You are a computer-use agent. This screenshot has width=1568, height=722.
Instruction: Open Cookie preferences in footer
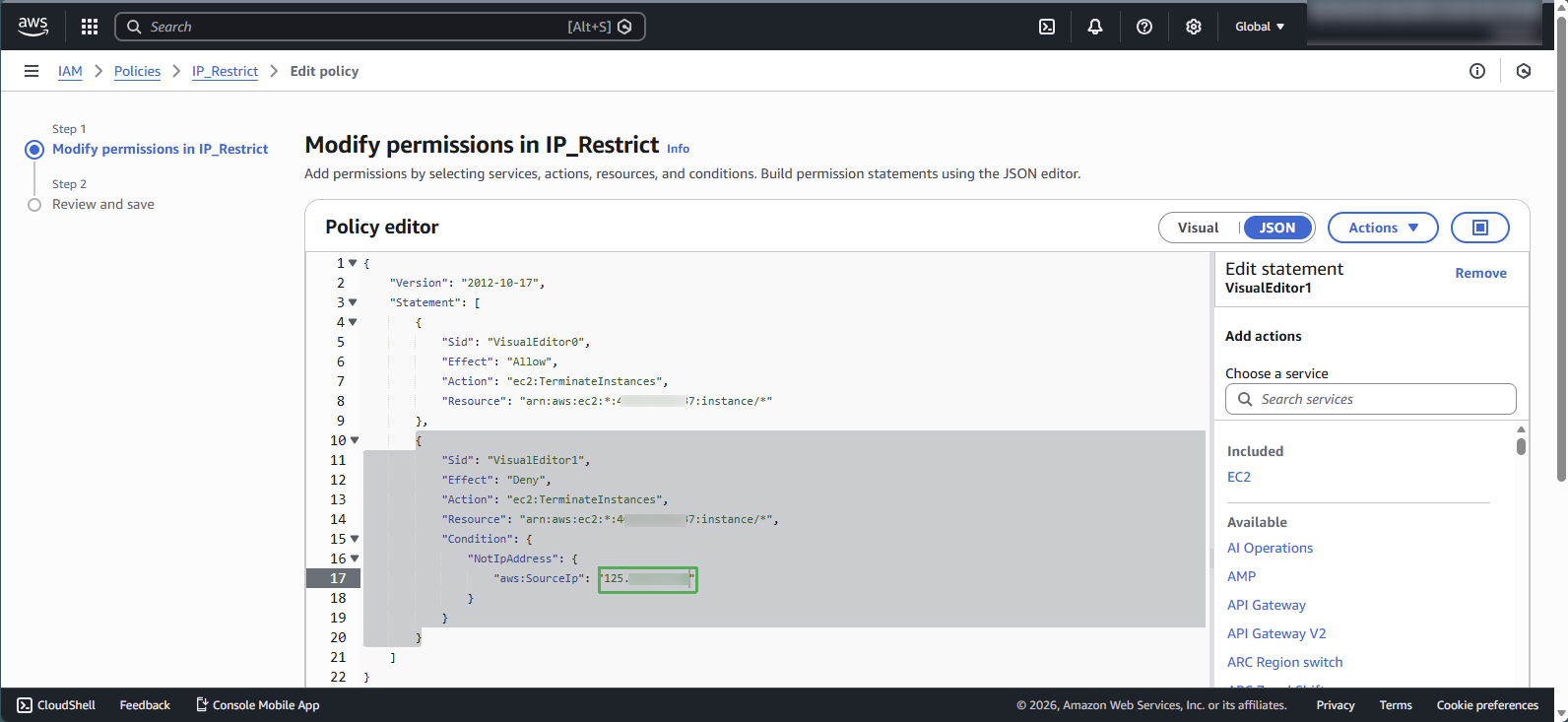tap(1487, 705)
